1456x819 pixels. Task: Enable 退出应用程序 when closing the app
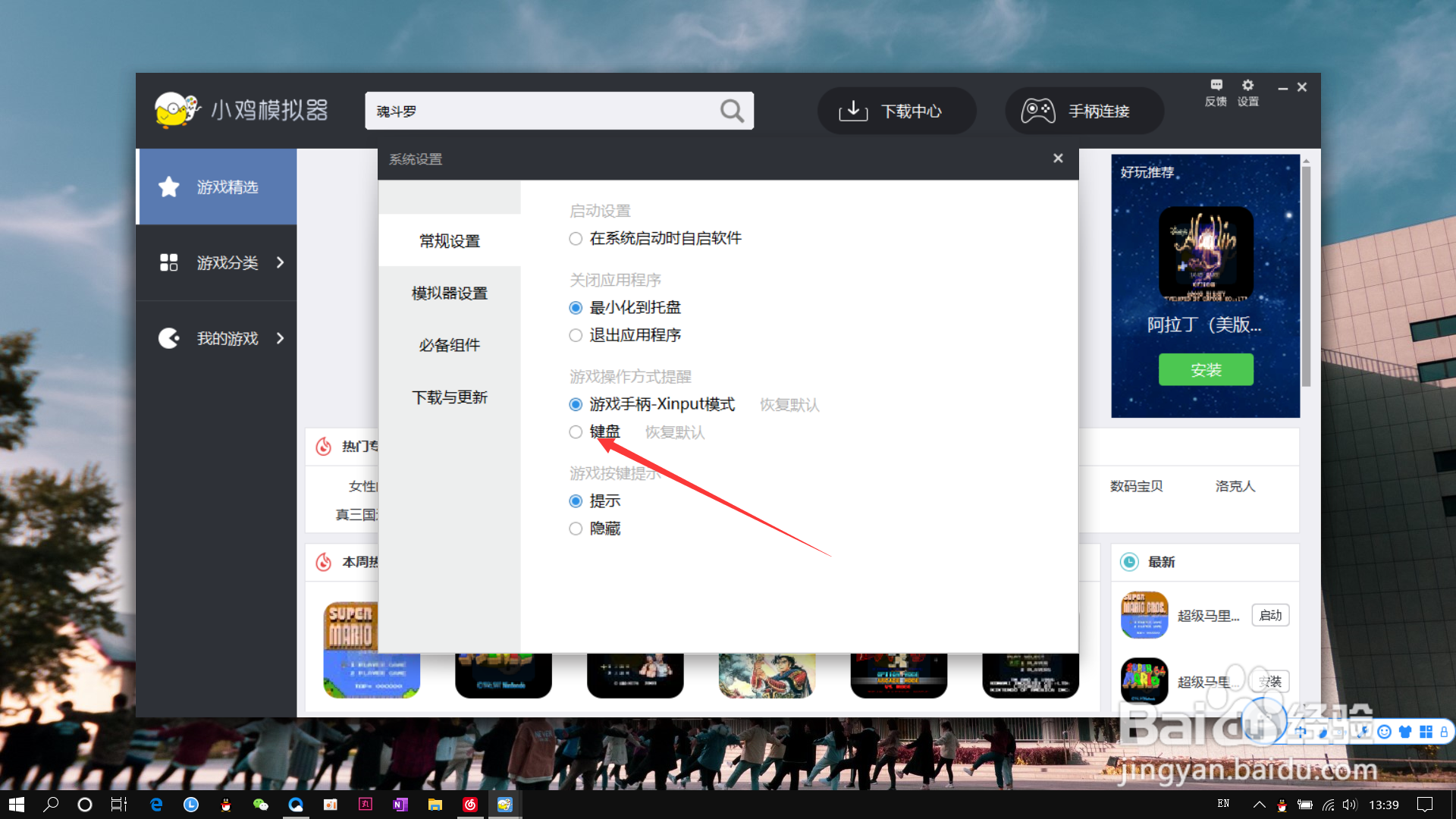coord(575,334)
